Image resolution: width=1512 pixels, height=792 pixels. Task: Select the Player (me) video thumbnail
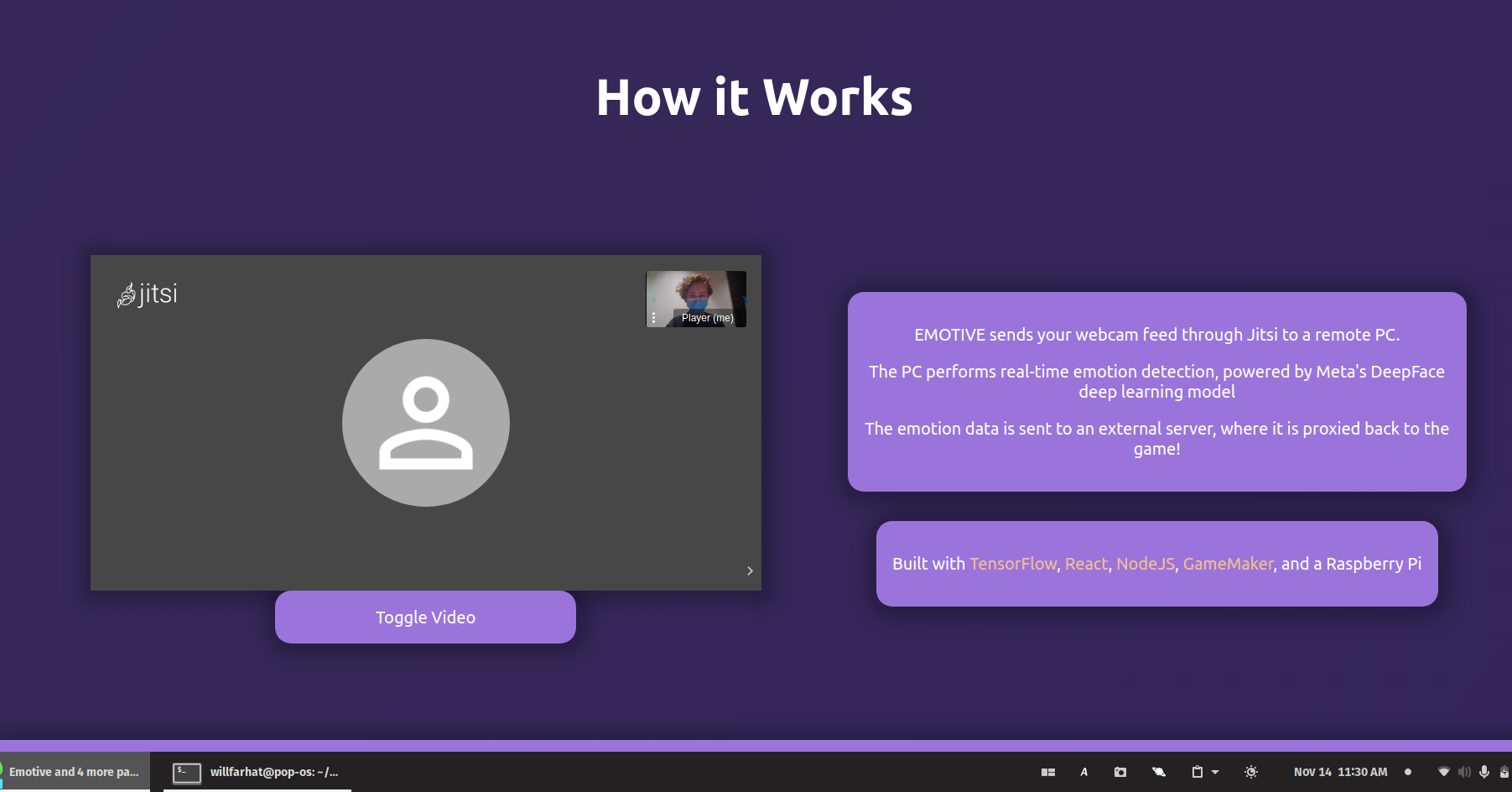tap(696, 299)
